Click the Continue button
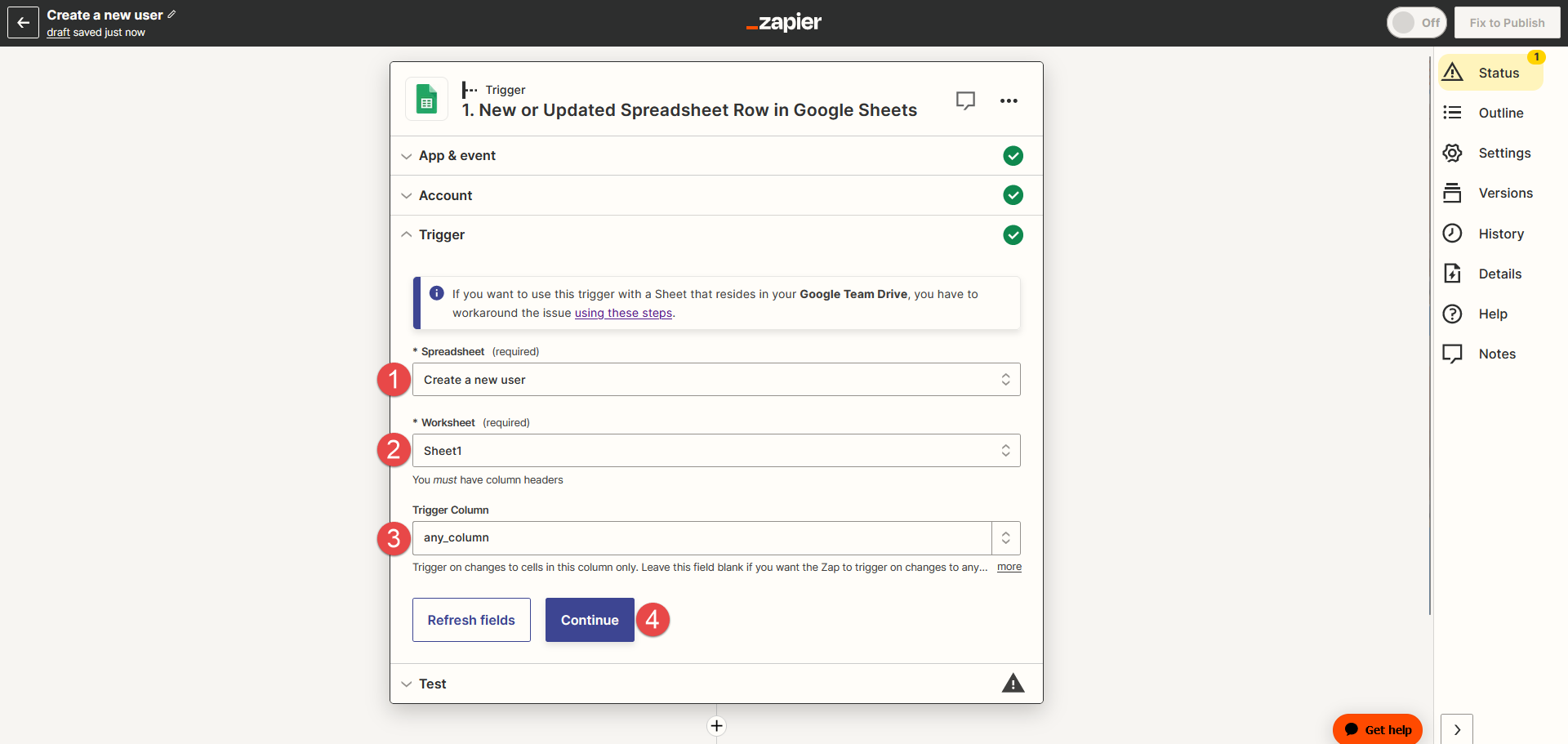This screenshot has height=744, width=1568. [590, 620]
